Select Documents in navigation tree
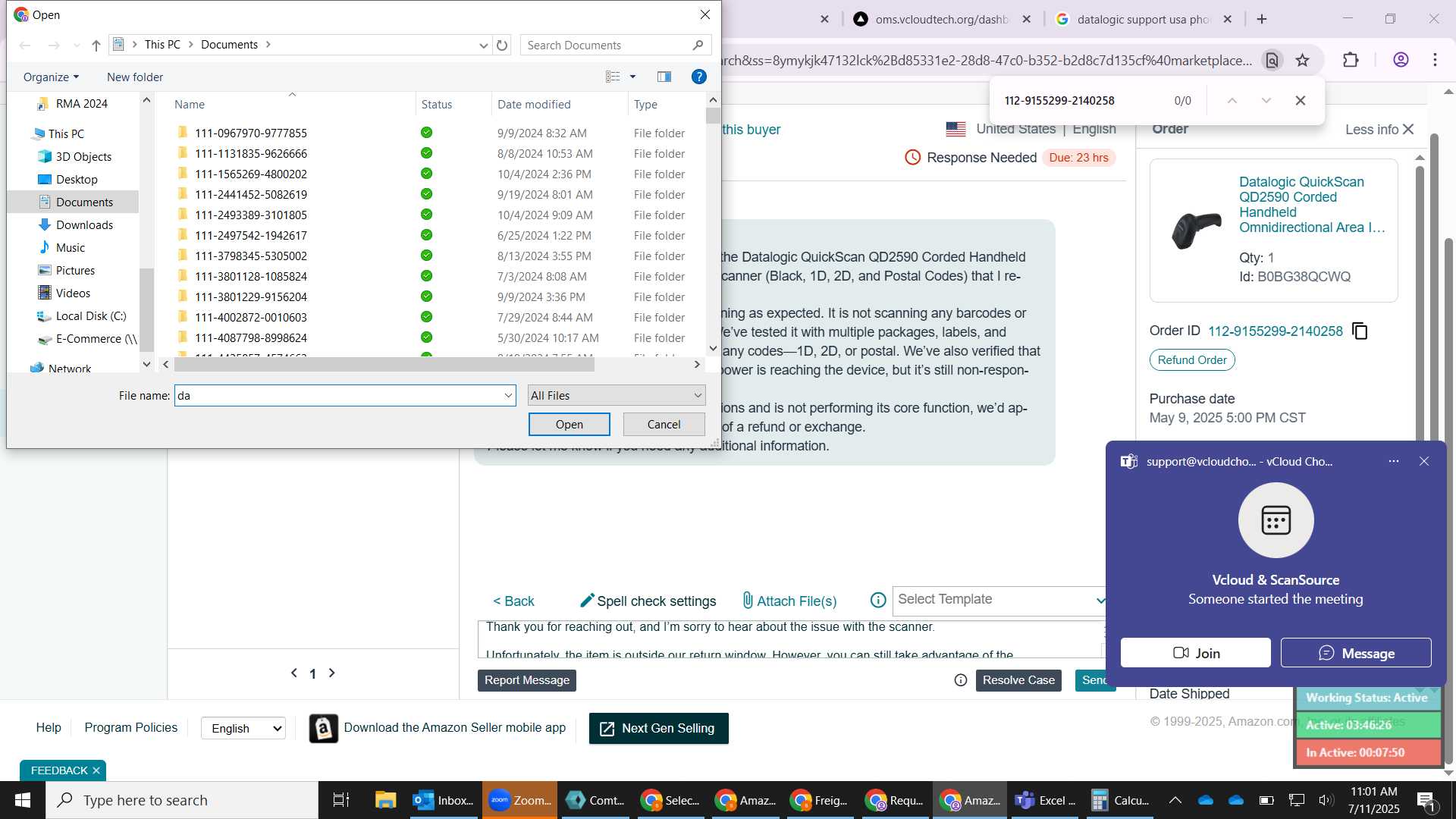This screenshot has width=1456, height=819. pyautogui.click(x=84, y=202)
